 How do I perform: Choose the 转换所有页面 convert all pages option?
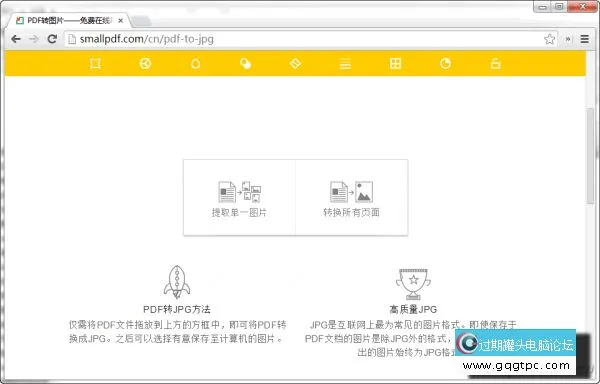pyautogui.click(x=352, y=198)
